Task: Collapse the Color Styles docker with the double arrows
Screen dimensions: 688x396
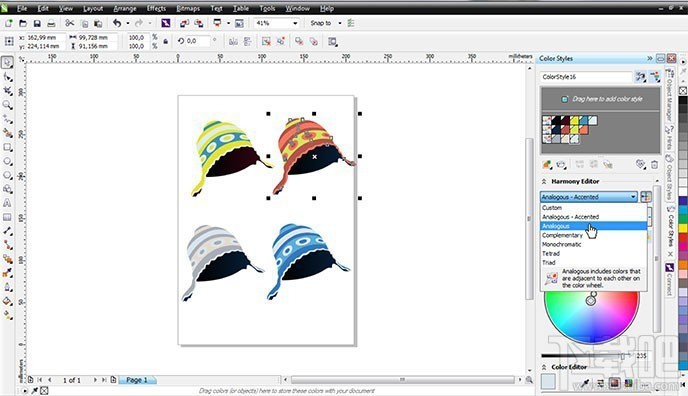Action: point(650,58)
